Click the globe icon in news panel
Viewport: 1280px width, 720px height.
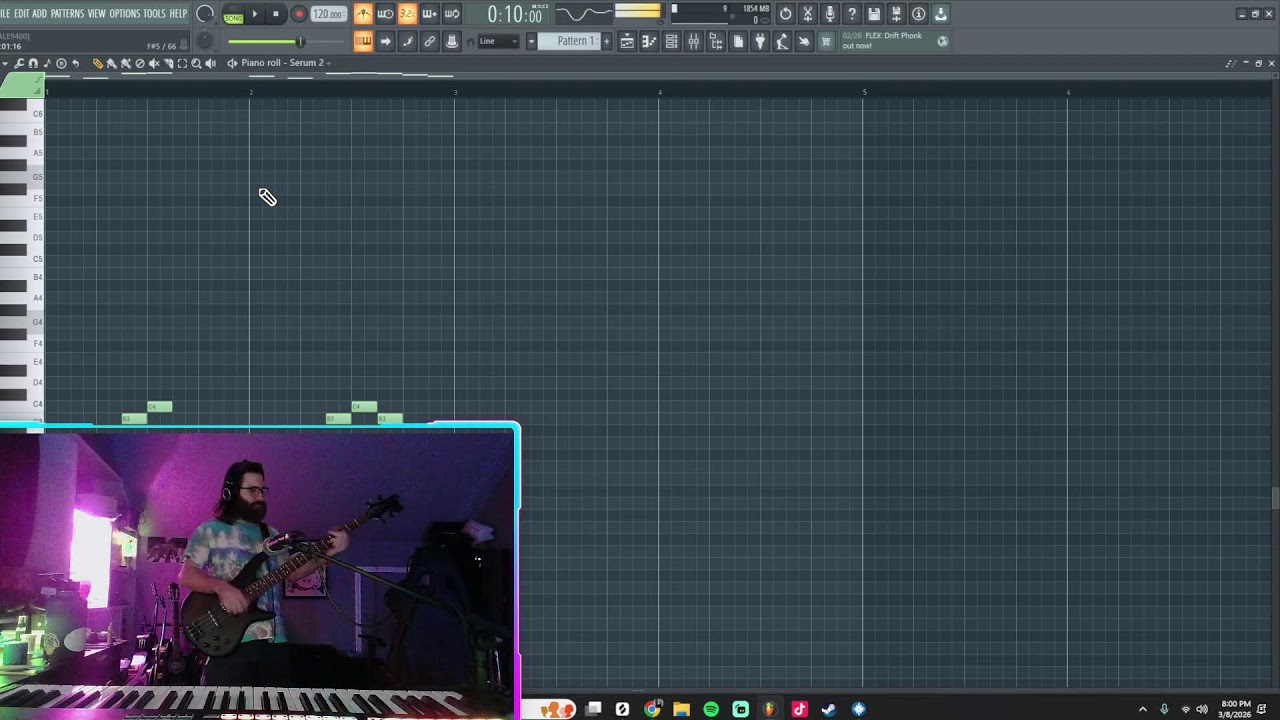943,41
